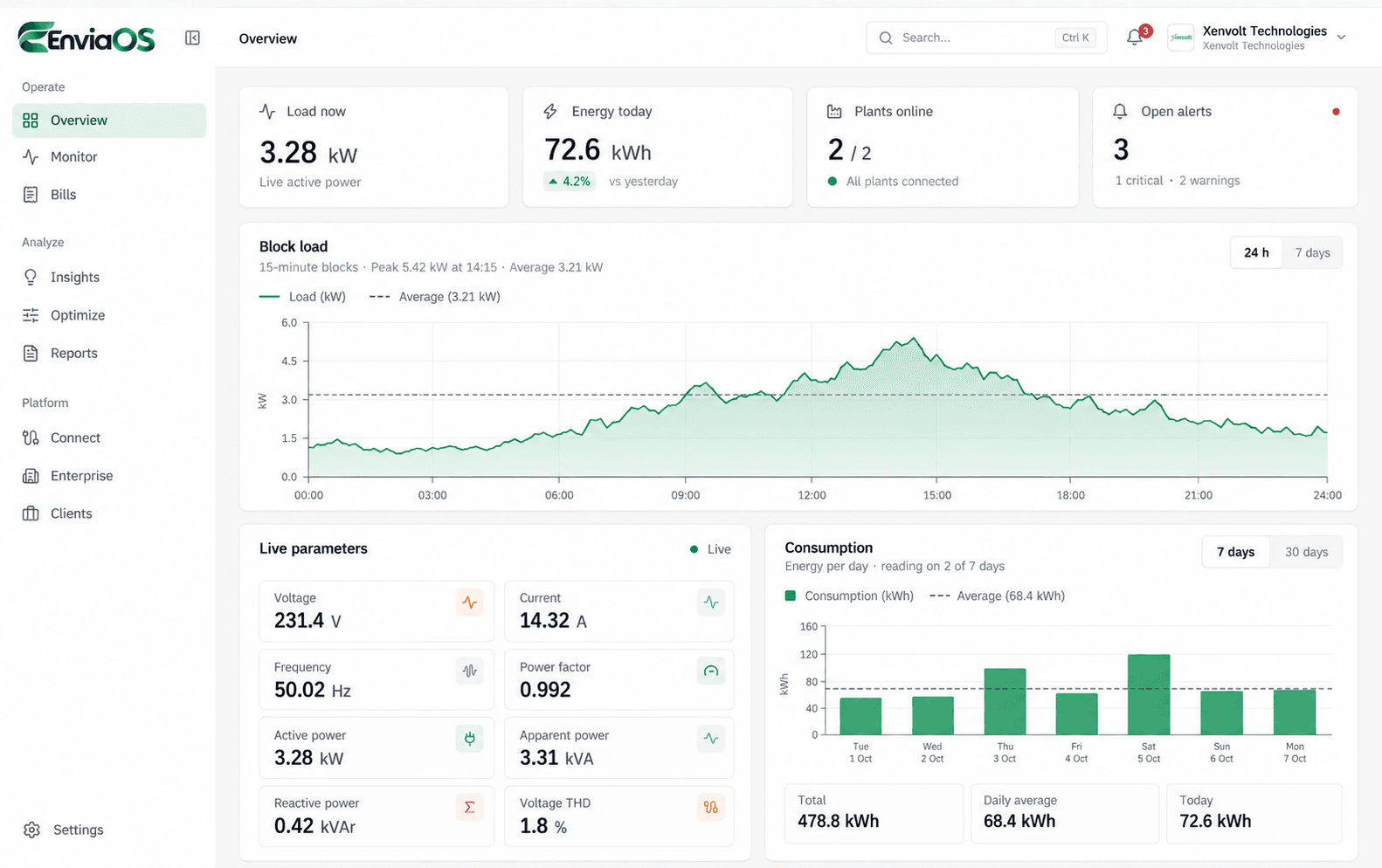
Task: Switch Block load chart to 24 h
Action: tap(1256, 252)
